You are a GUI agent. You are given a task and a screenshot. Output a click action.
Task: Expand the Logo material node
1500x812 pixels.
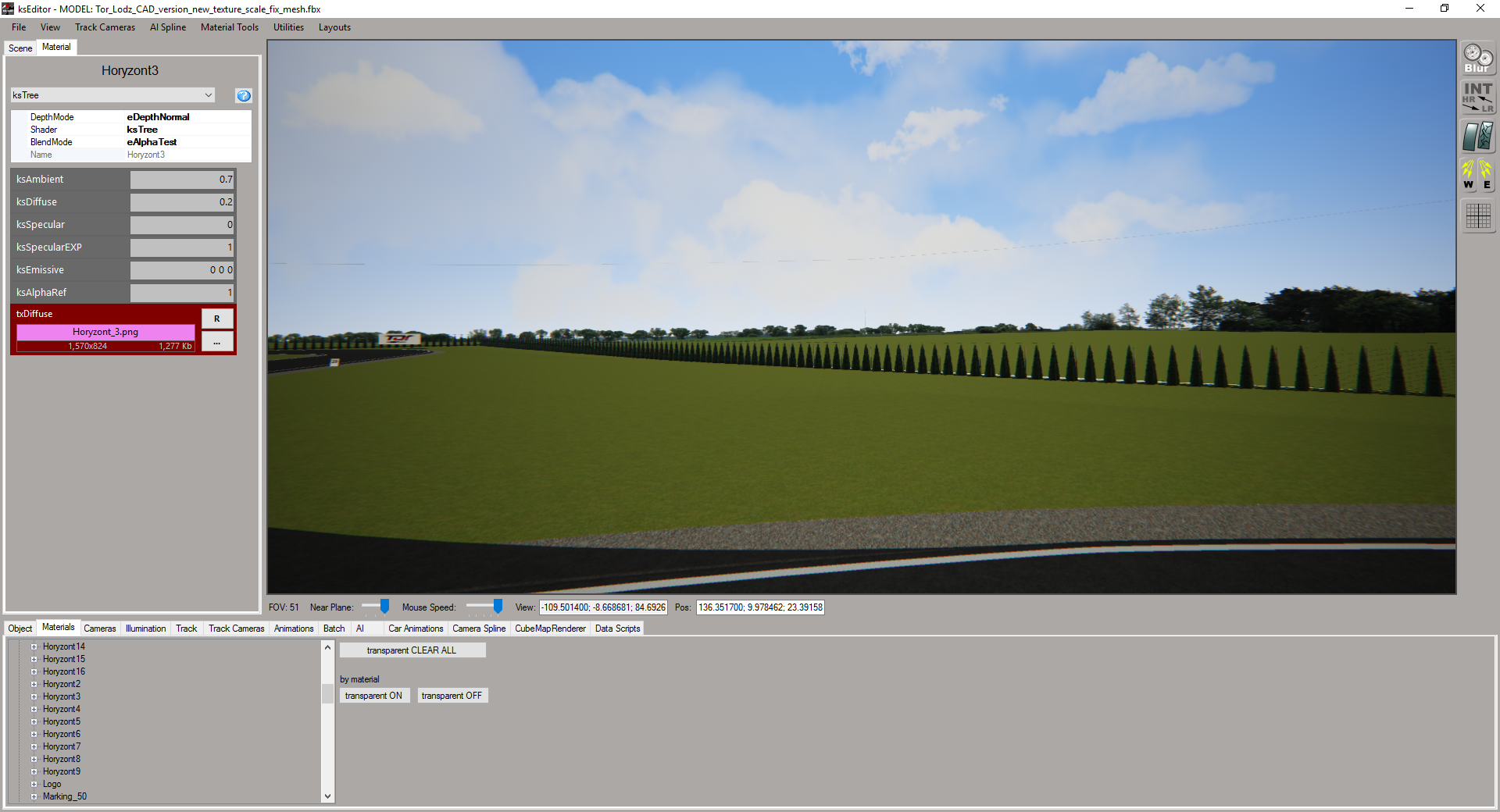pyautogui.click(x=34, y=784)
